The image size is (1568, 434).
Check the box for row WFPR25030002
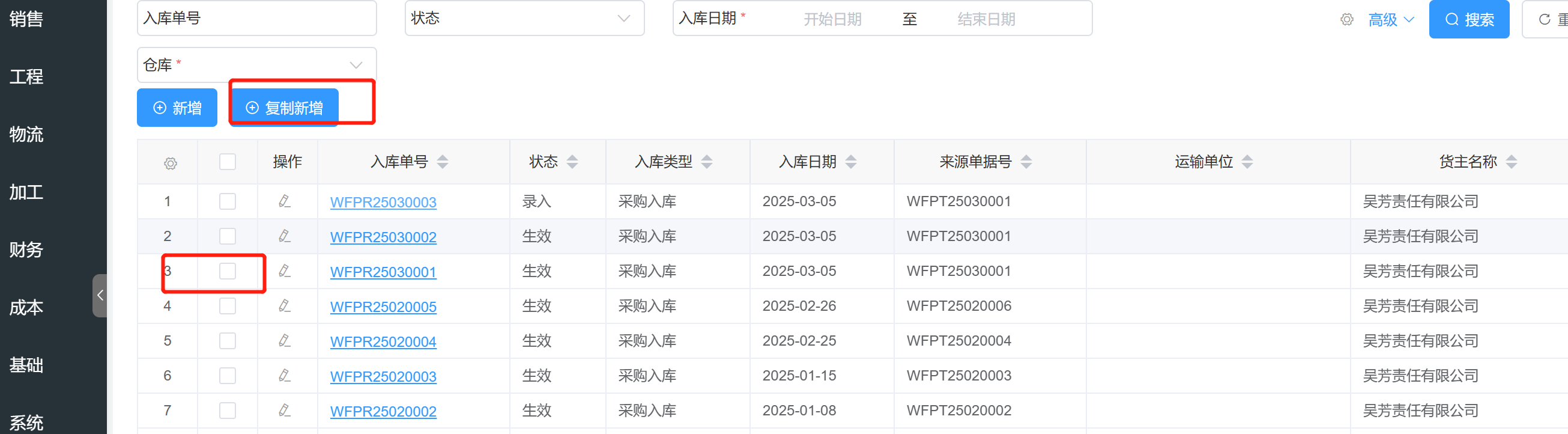pos(228,236)
